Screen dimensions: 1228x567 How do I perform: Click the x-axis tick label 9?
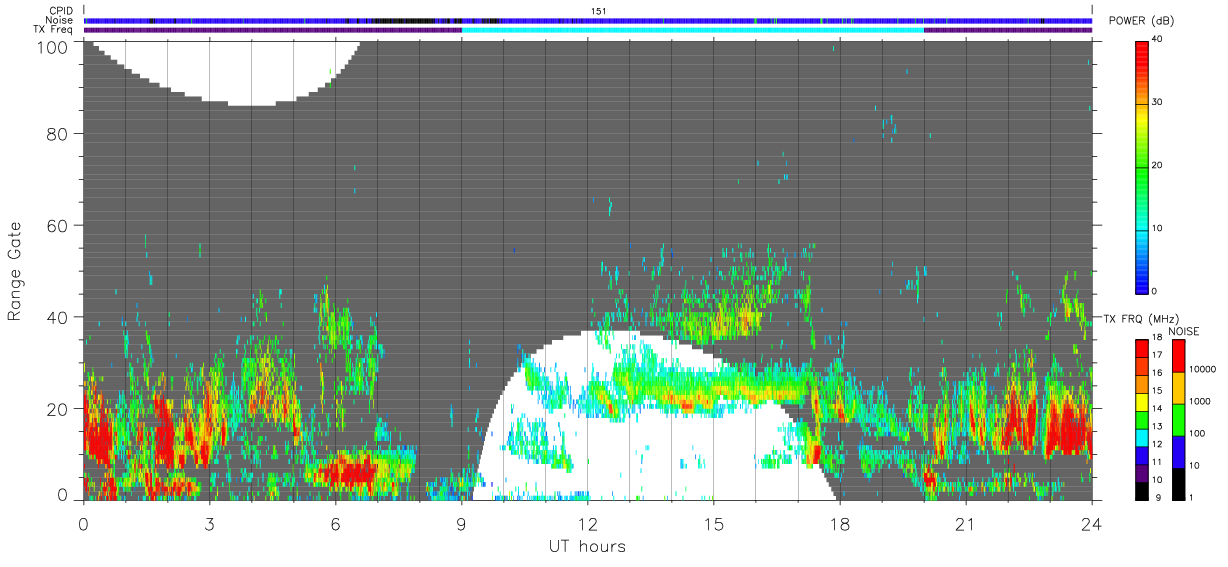tap(461, 523)
